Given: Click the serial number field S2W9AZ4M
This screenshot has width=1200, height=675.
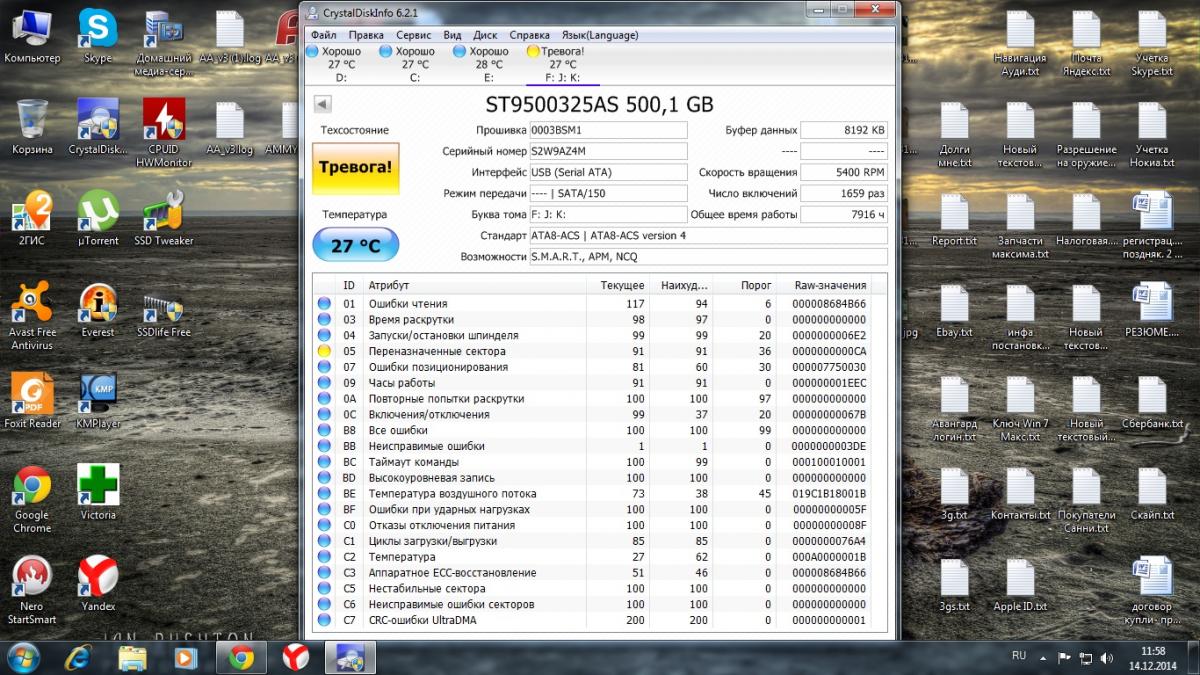Looking at the screenshot, I should [x=608, y=151].
